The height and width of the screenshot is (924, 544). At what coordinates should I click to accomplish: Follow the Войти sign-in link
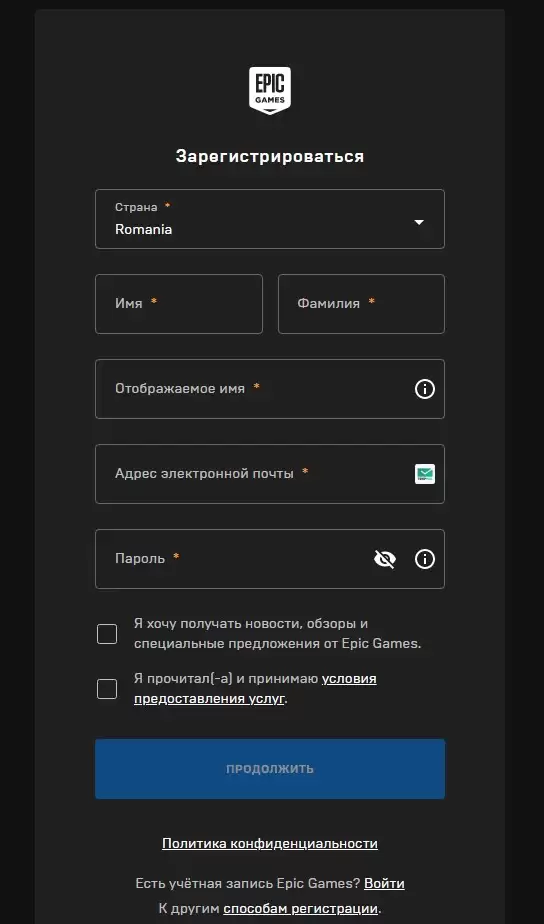click(384, 883)
